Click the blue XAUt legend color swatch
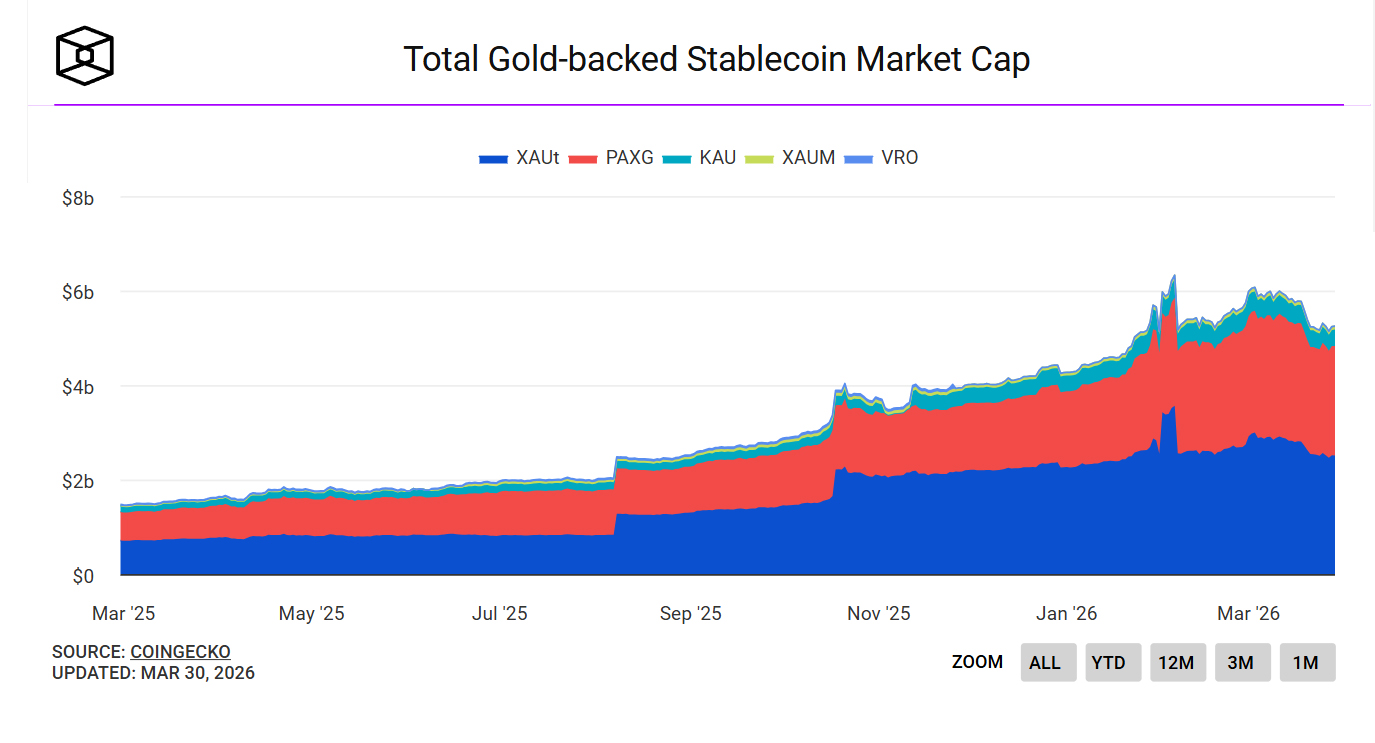The height and width of the screenshot is (743, 1375). click(492, 157)
